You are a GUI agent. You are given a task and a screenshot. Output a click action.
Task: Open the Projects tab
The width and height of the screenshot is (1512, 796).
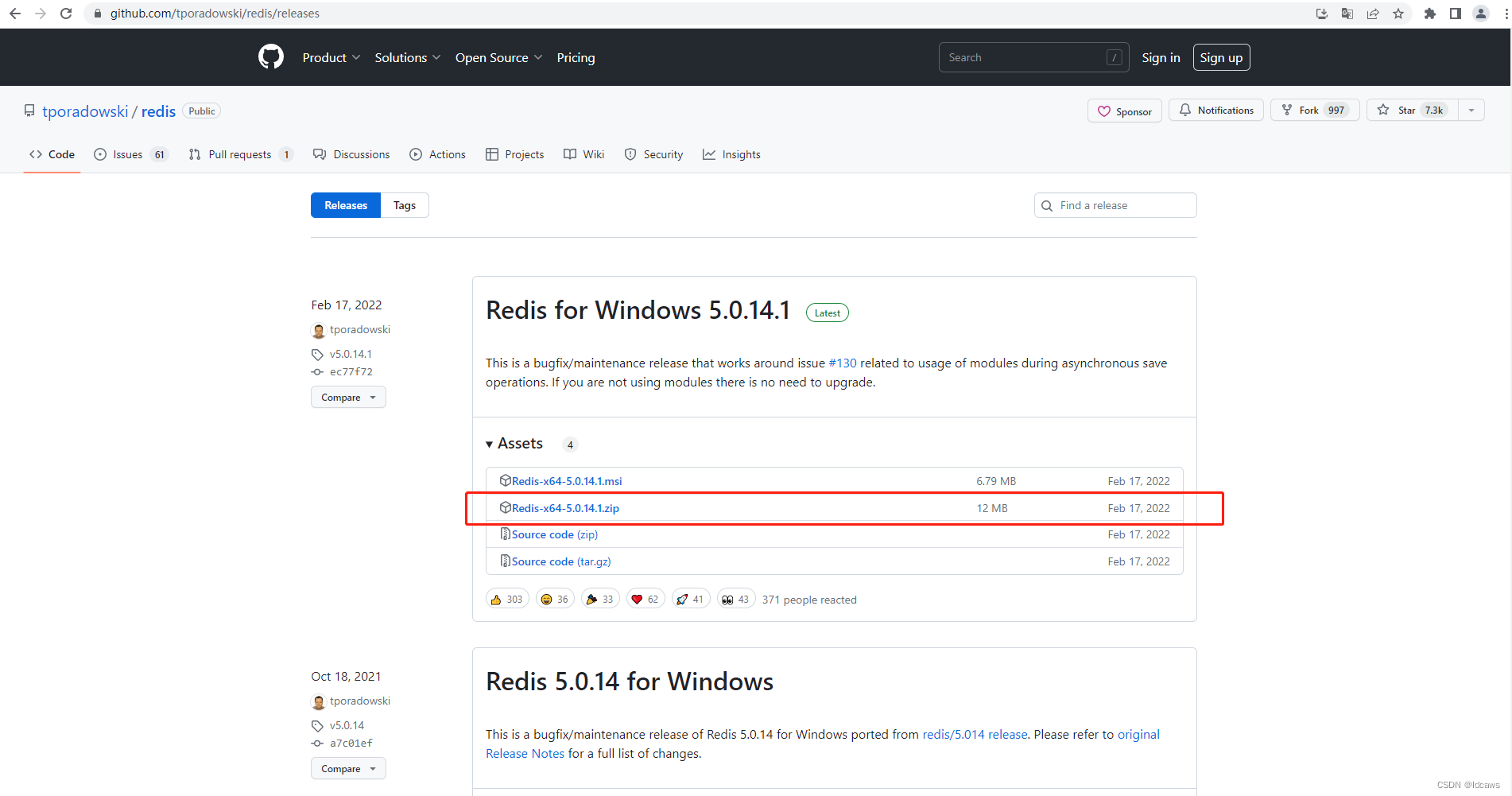tap(514, 154)
